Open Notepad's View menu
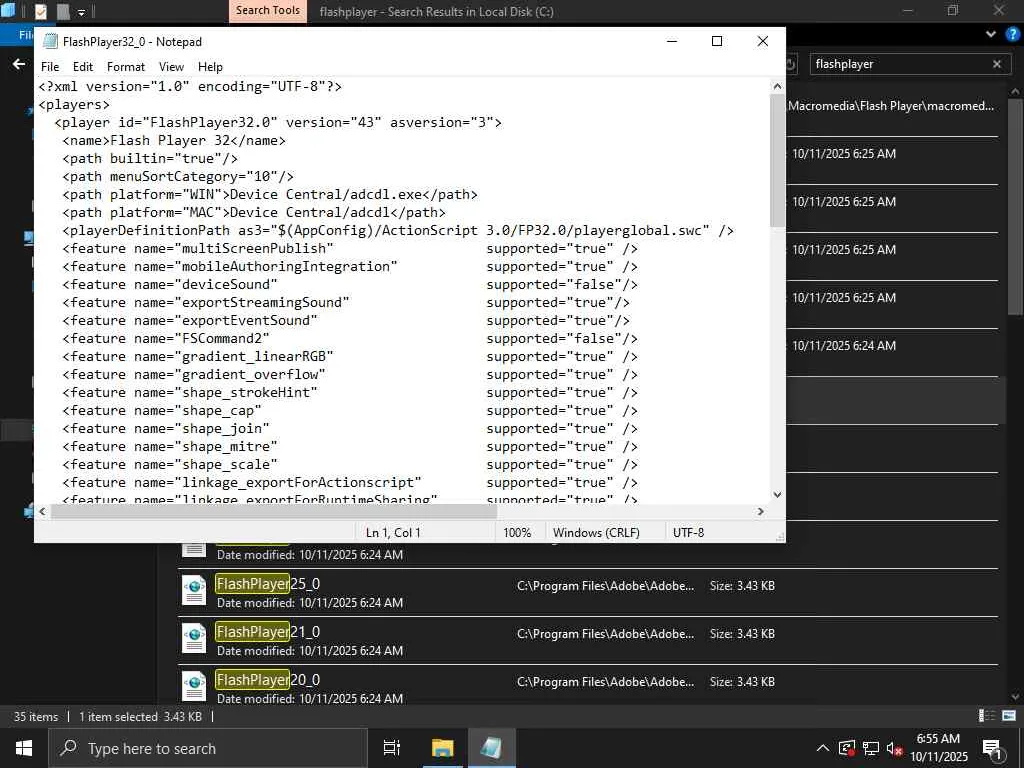The image size is (1024, 768). click(x=171, y=67)
